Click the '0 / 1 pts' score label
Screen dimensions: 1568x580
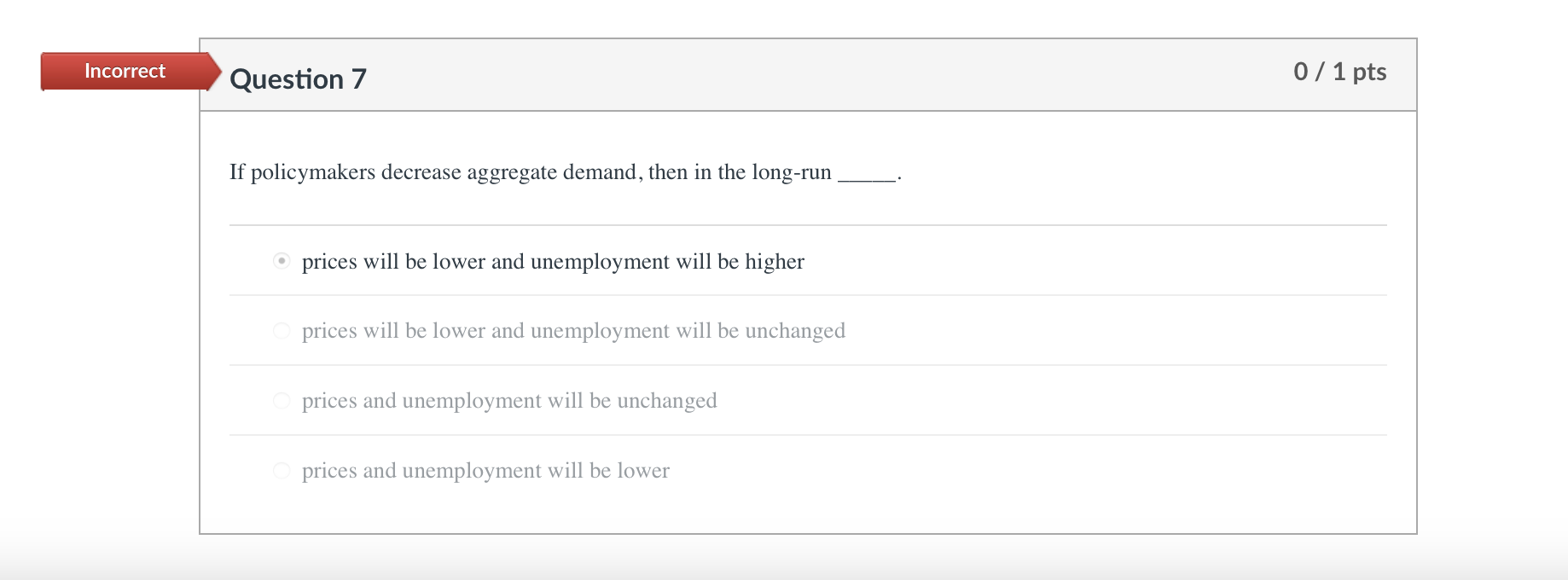pyautogui.click(x=1340, y=72)
